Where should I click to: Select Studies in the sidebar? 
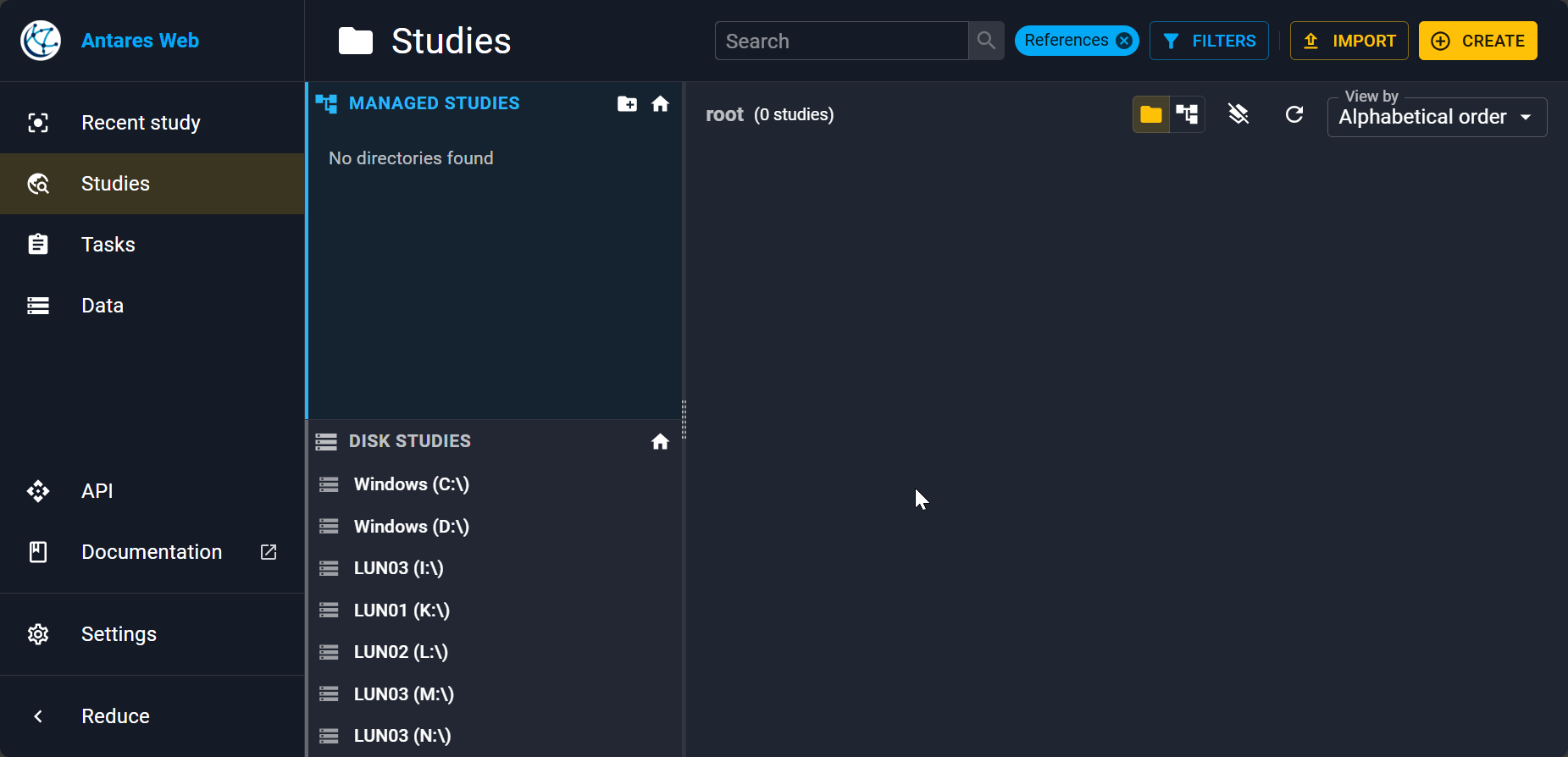[152, 184]
